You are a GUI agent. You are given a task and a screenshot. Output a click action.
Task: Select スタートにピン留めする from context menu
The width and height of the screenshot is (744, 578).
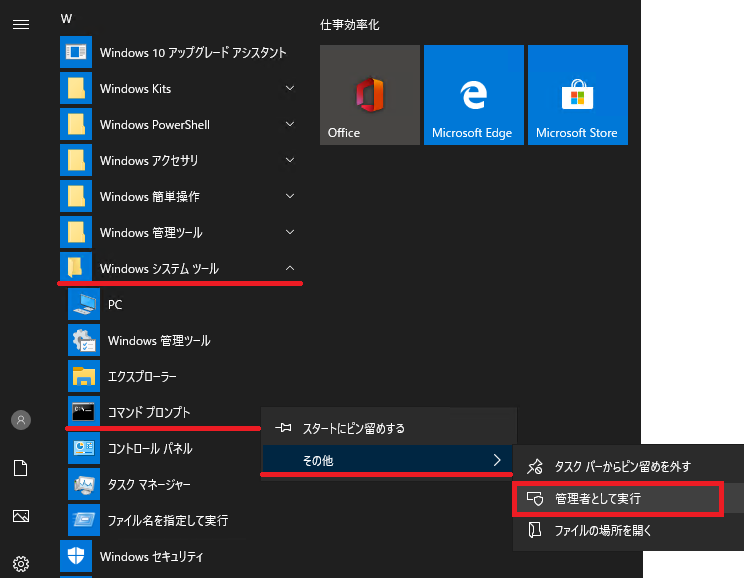[x=389, y=428]
